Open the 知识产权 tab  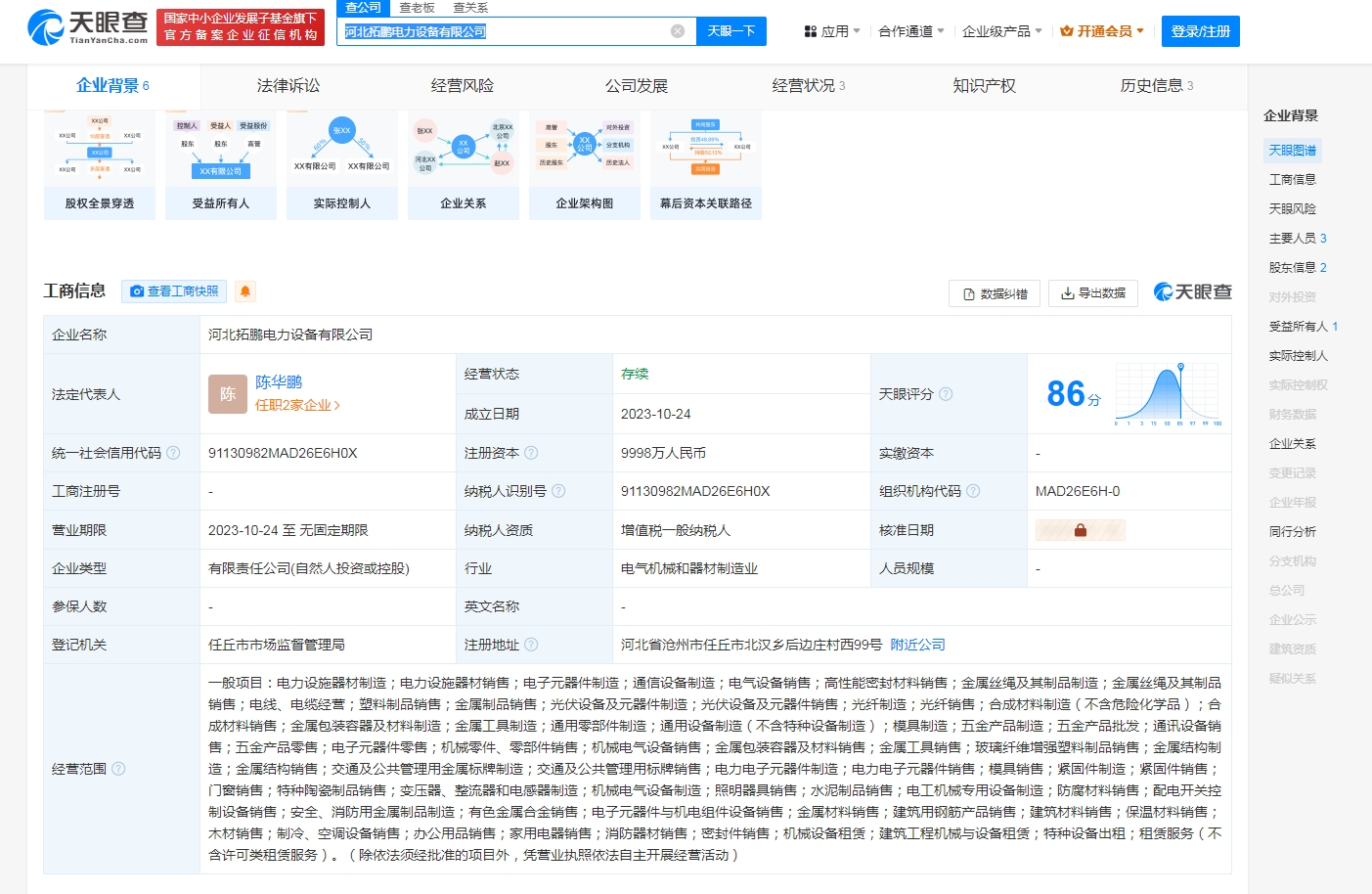(985, 86)
